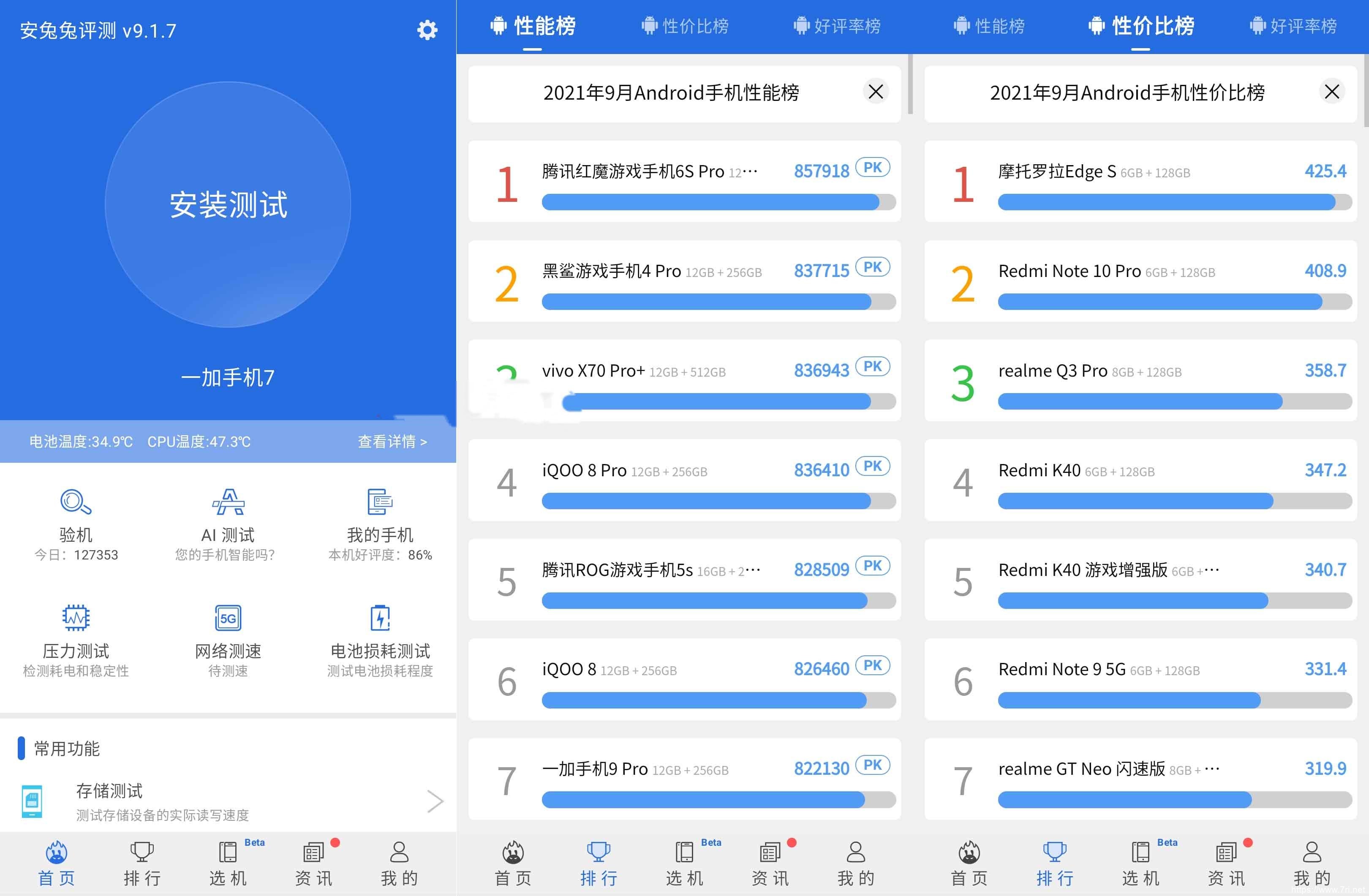Screen dimensions: 1369x896
Task: Close the 2021年9月Android手机性能榜 banner
Action: click(876, 92)
